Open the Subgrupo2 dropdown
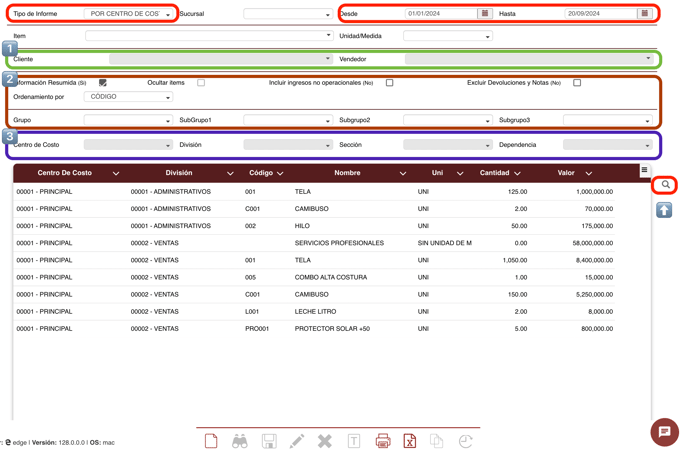Screen dimensions: 688x451 [x=448, y=120]
